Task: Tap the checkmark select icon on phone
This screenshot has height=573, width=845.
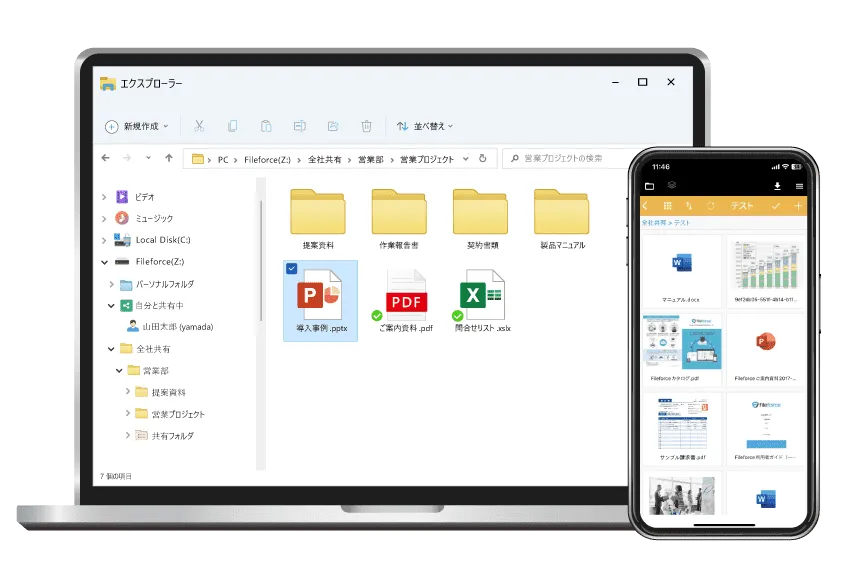Action: (x=775, y=206)
